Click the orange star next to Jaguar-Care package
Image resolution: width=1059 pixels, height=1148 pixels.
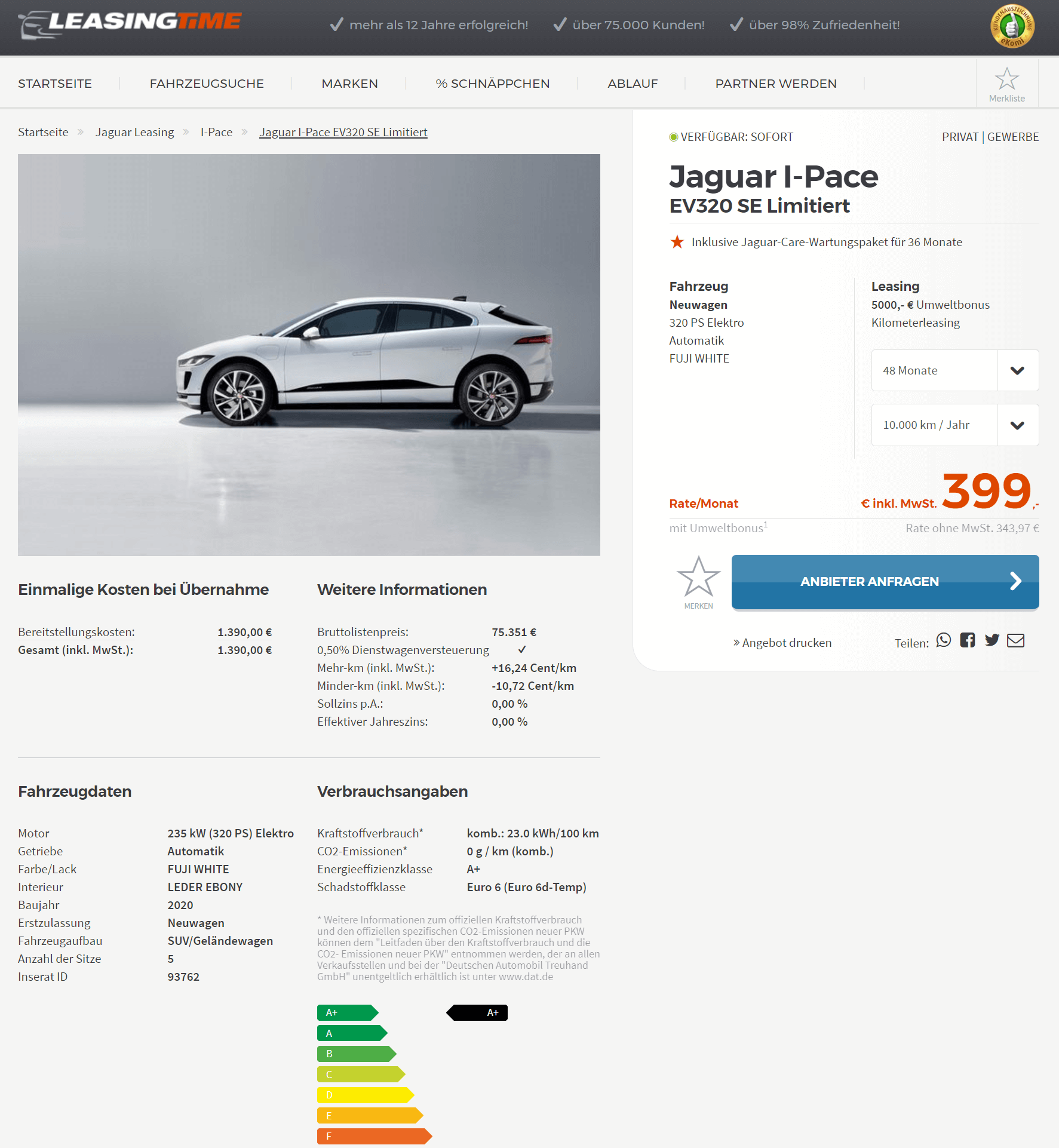pos(677,242)
